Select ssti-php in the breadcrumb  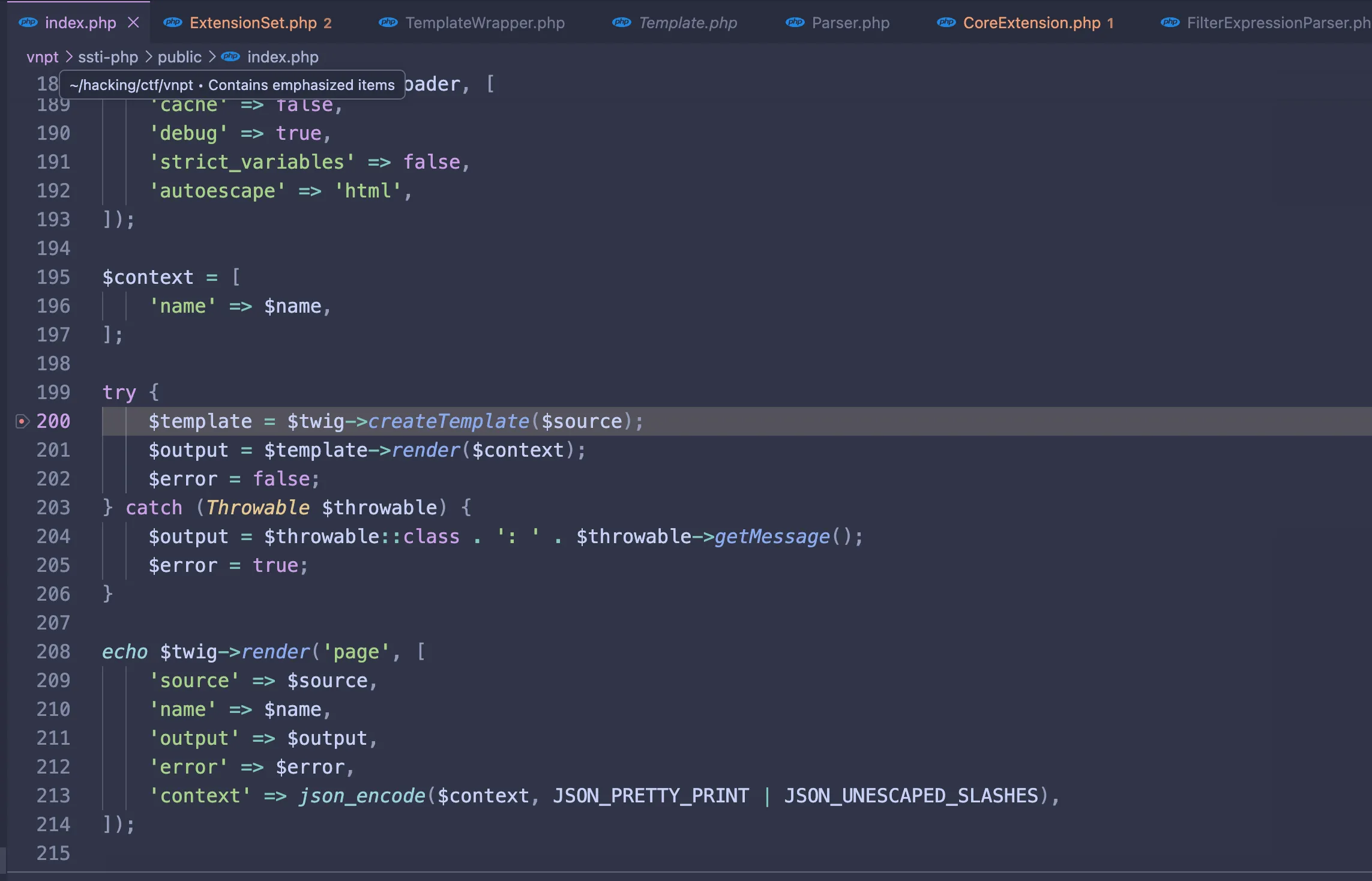point(108,57)
